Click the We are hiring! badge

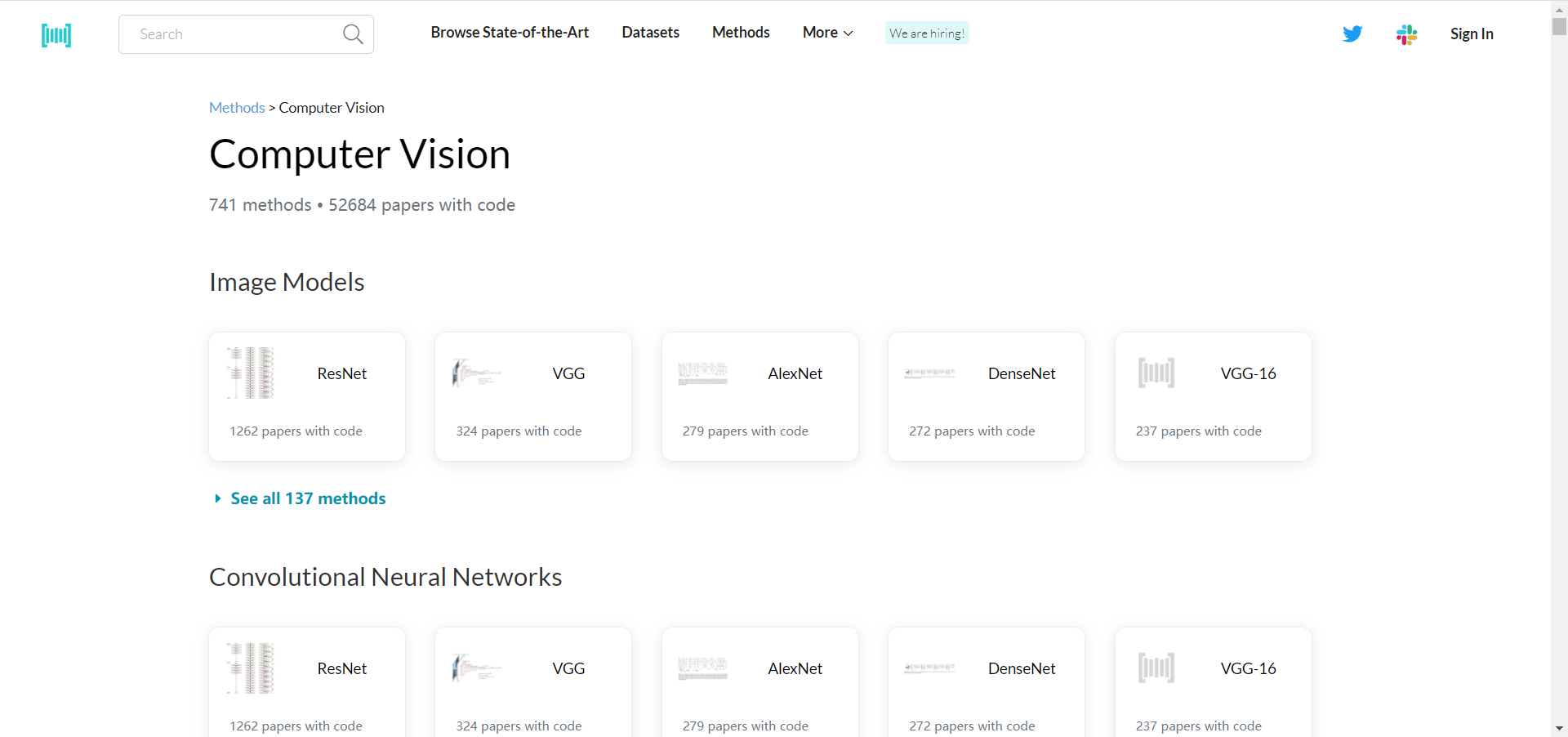coord(927,33)
